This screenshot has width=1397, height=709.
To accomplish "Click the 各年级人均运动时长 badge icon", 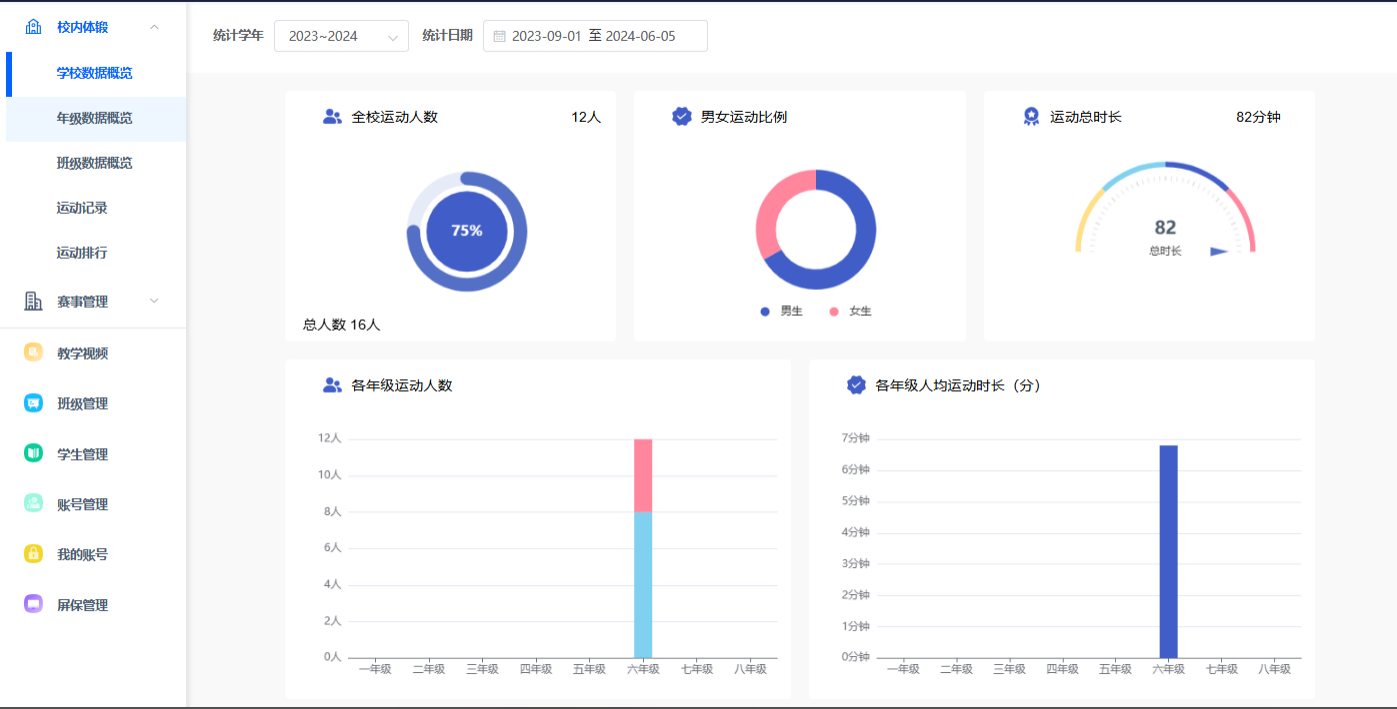I will point(856,385).
